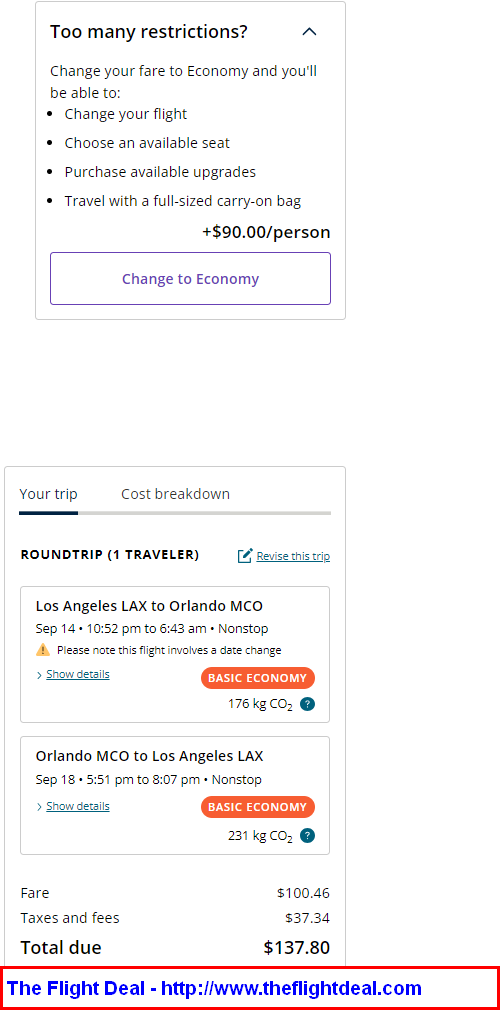
Task: Collapse the 'Too many restrictions?' chevron
Action: [x=310, y=32]
